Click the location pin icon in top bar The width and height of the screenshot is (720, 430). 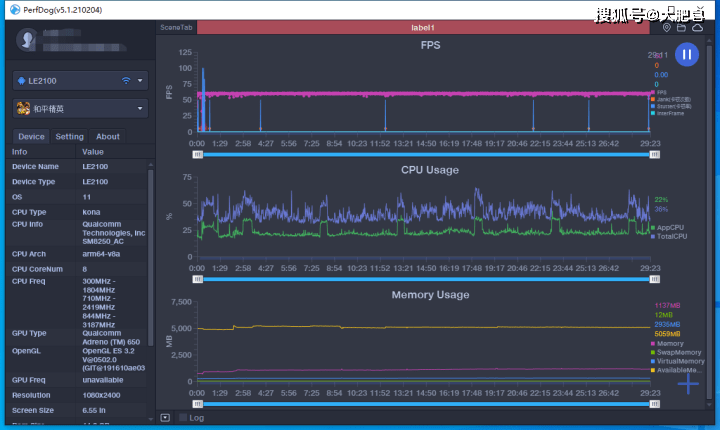(667, 28)
